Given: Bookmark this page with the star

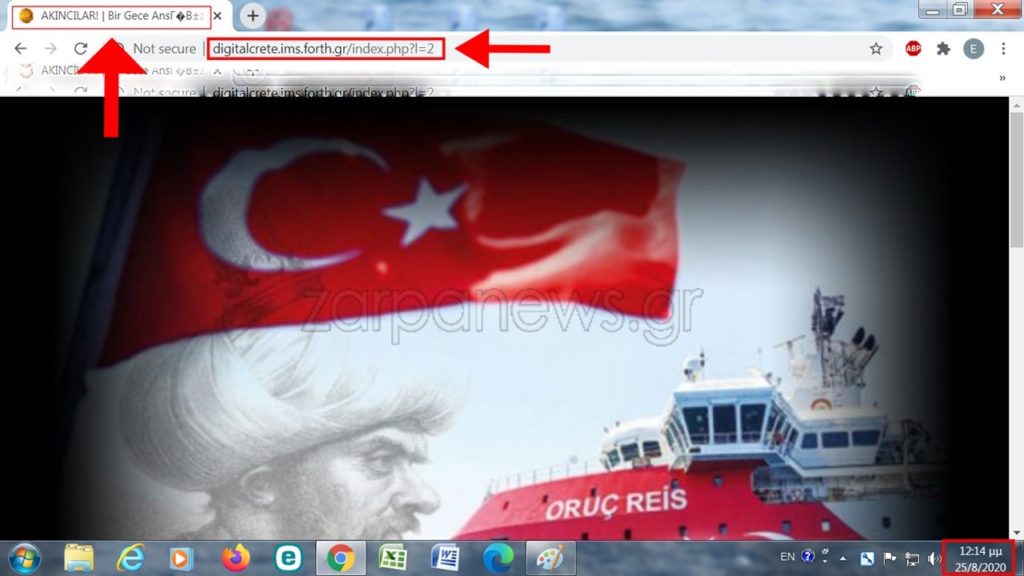Looking at the screenshot, I should [876, 48].
